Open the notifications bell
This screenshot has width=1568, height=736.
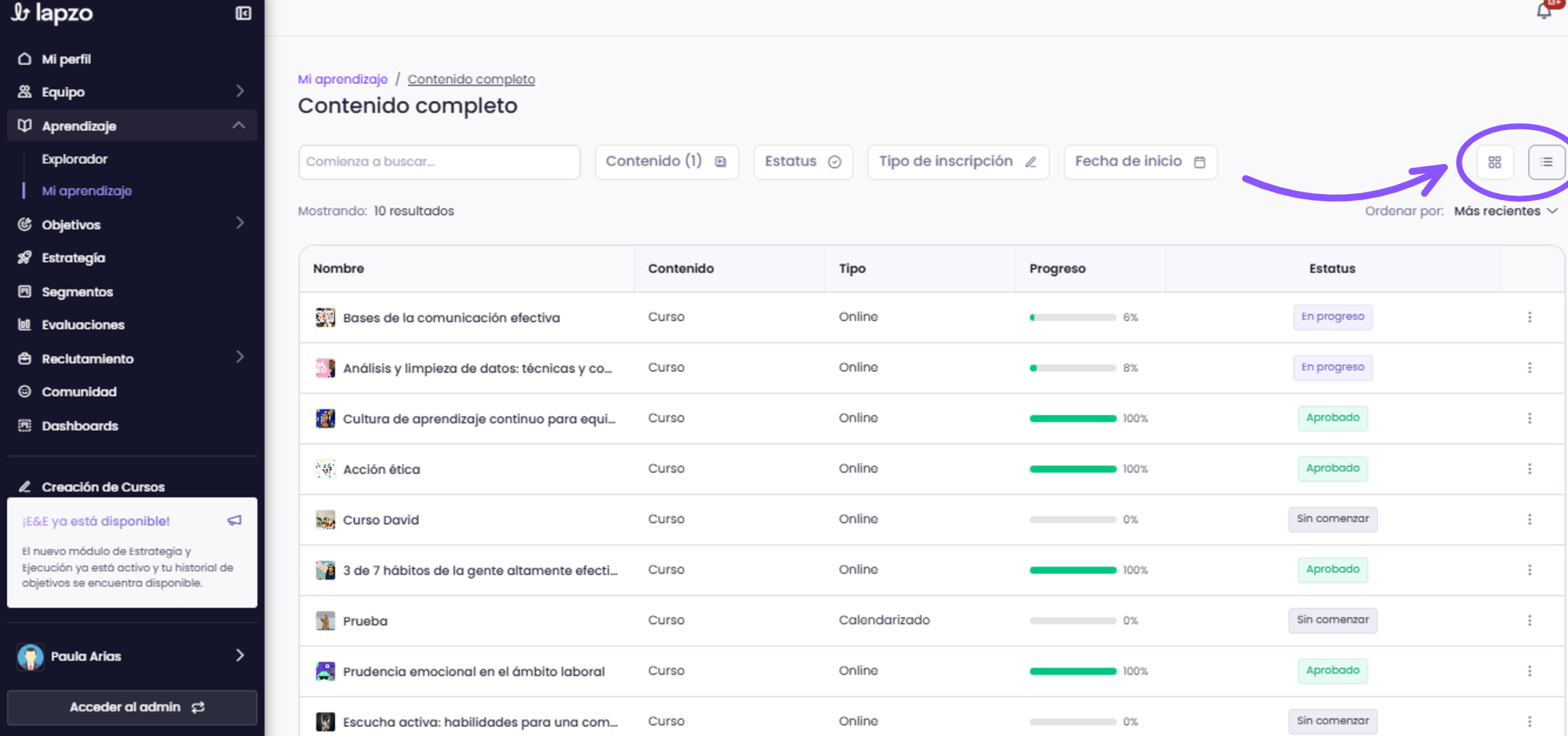[x=1543, y=11]
